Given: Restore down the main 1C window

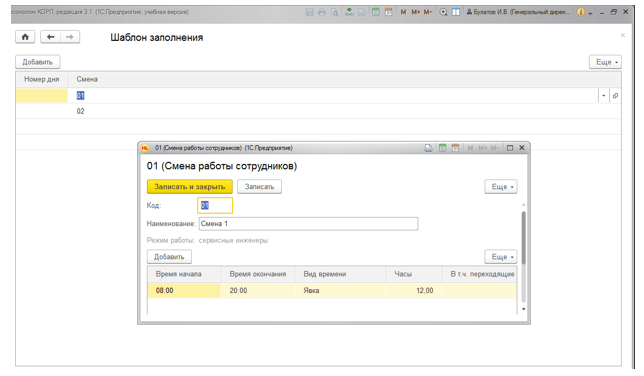Looking at the screenshot, I should point(614,12).
